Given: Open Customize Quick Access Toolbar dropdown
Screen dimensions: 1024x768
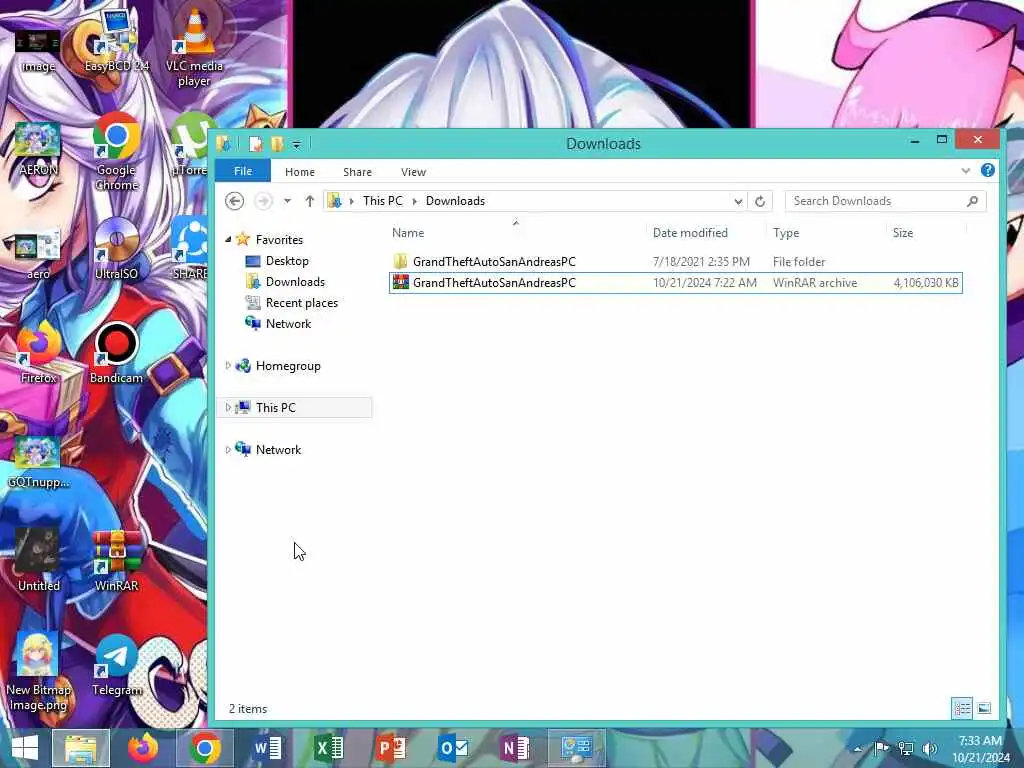Looking at the screenshot, I should pyautogui.click(x=296, y=144).
